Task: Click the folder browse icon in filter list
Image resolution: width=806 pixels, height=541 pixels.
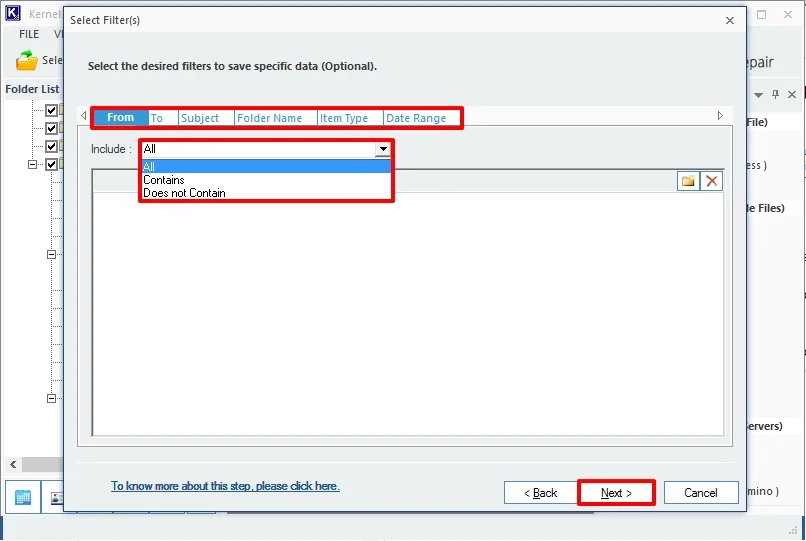Action: point(688,181)
